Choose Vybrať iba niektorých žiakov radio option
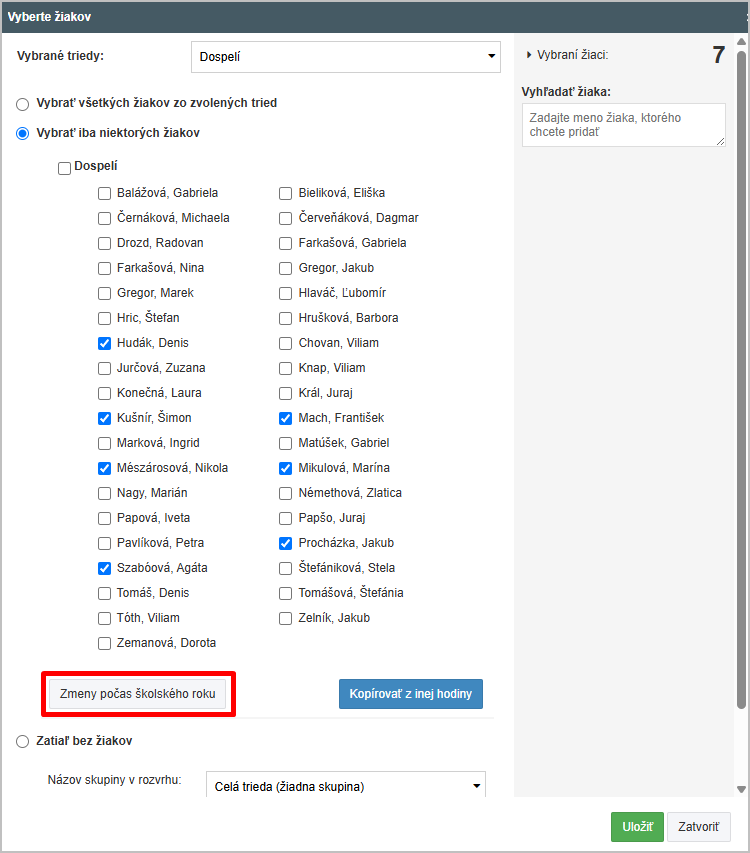750x853 pixels. coord(22,133)
